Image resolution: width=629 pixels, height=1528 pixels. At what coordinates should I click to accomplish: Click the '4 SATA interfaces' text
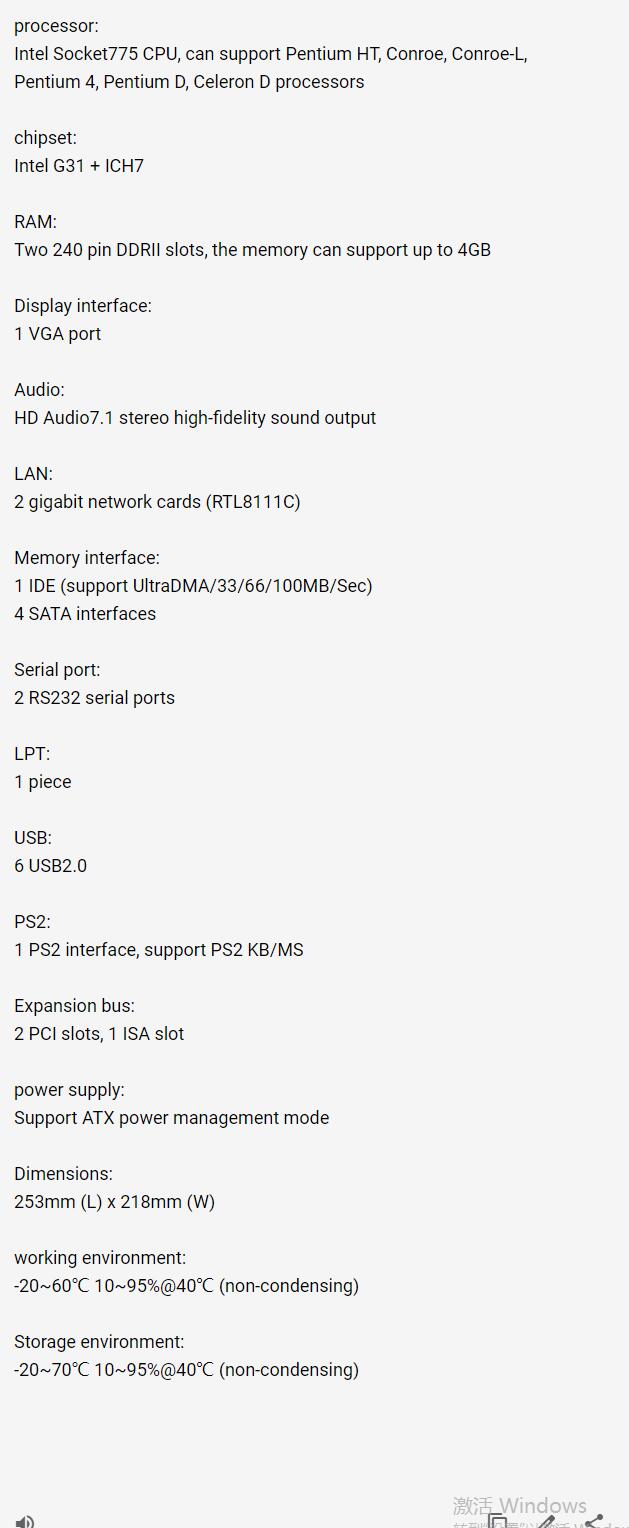85,614
